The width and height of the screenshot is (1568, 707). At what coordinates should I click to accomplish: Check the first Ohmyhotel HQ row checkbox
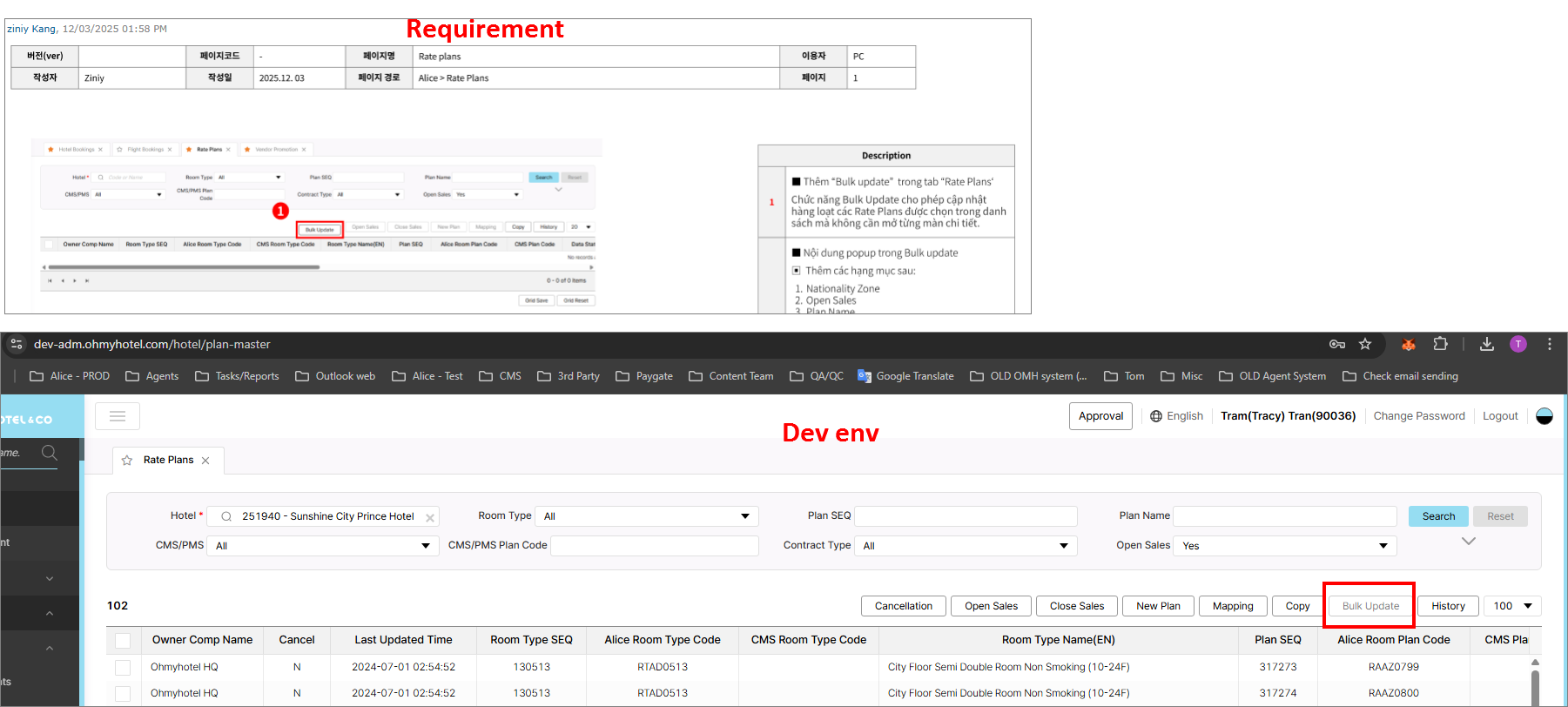click(123, 667)
